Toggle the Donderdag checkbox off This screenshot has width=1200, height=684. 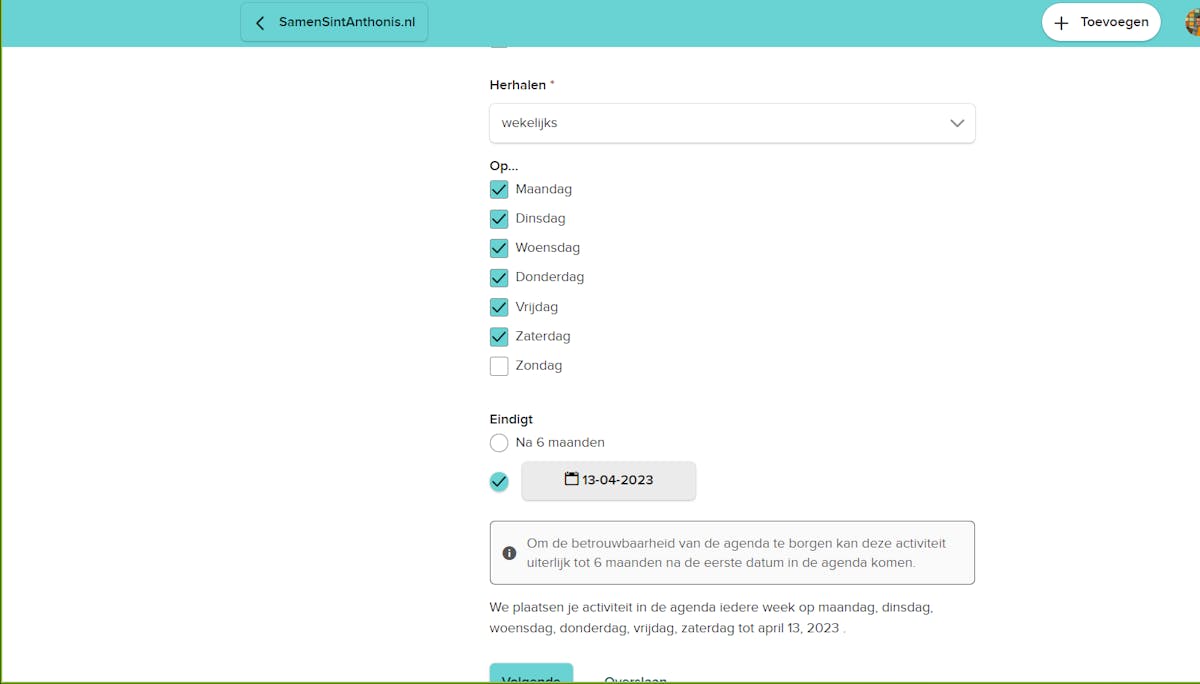tap(499, 277)
